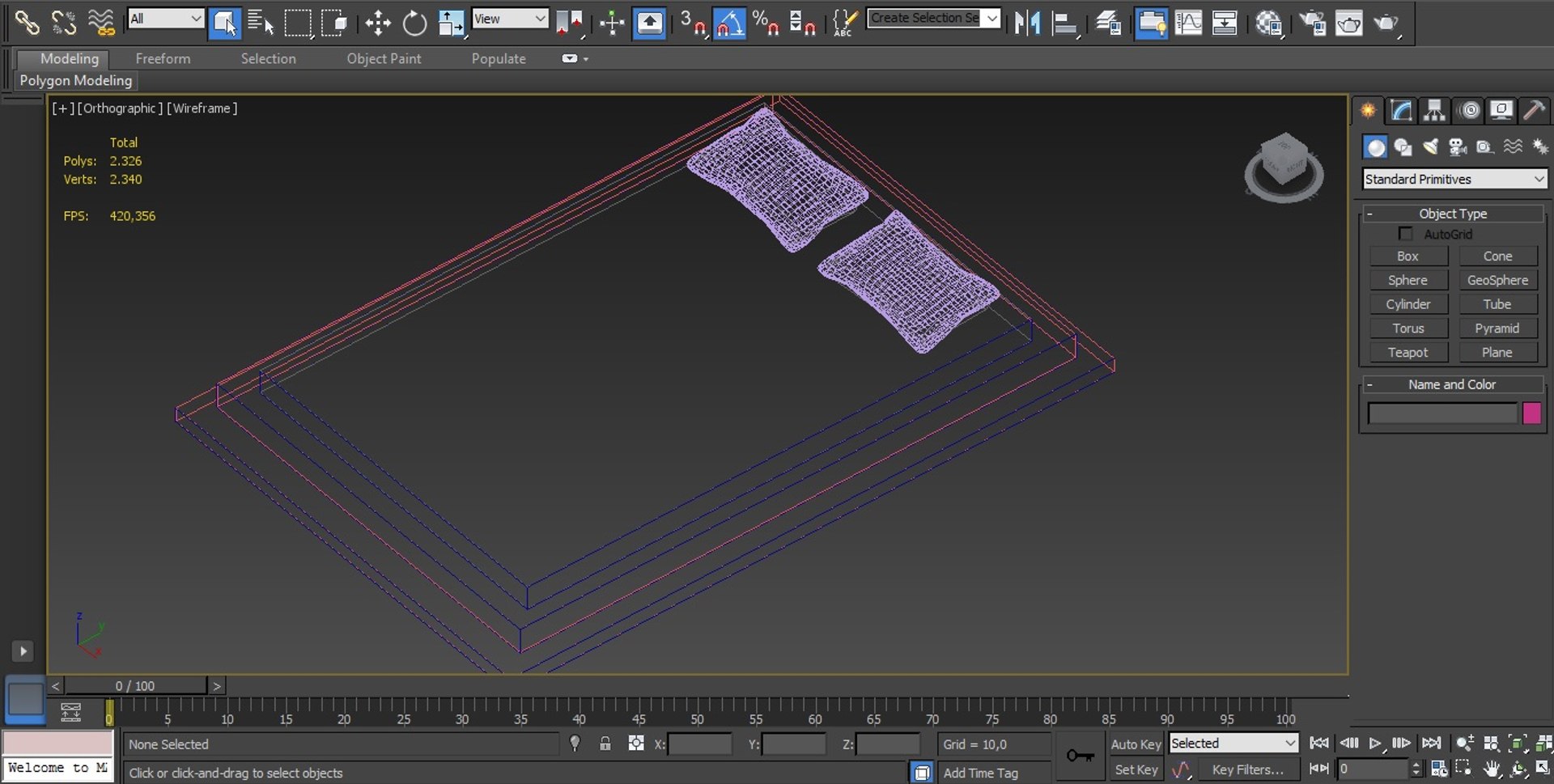This screenshot has height=784, width=1554.
Task: Collapse the Object Type rollout
Action: (1453, 214)
